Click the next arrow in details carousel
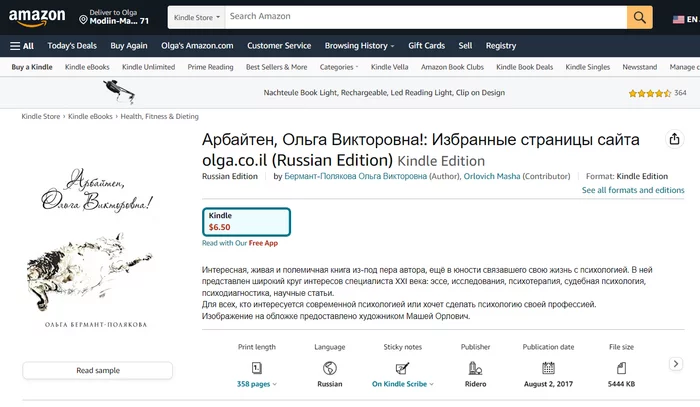 click(675, 364)
